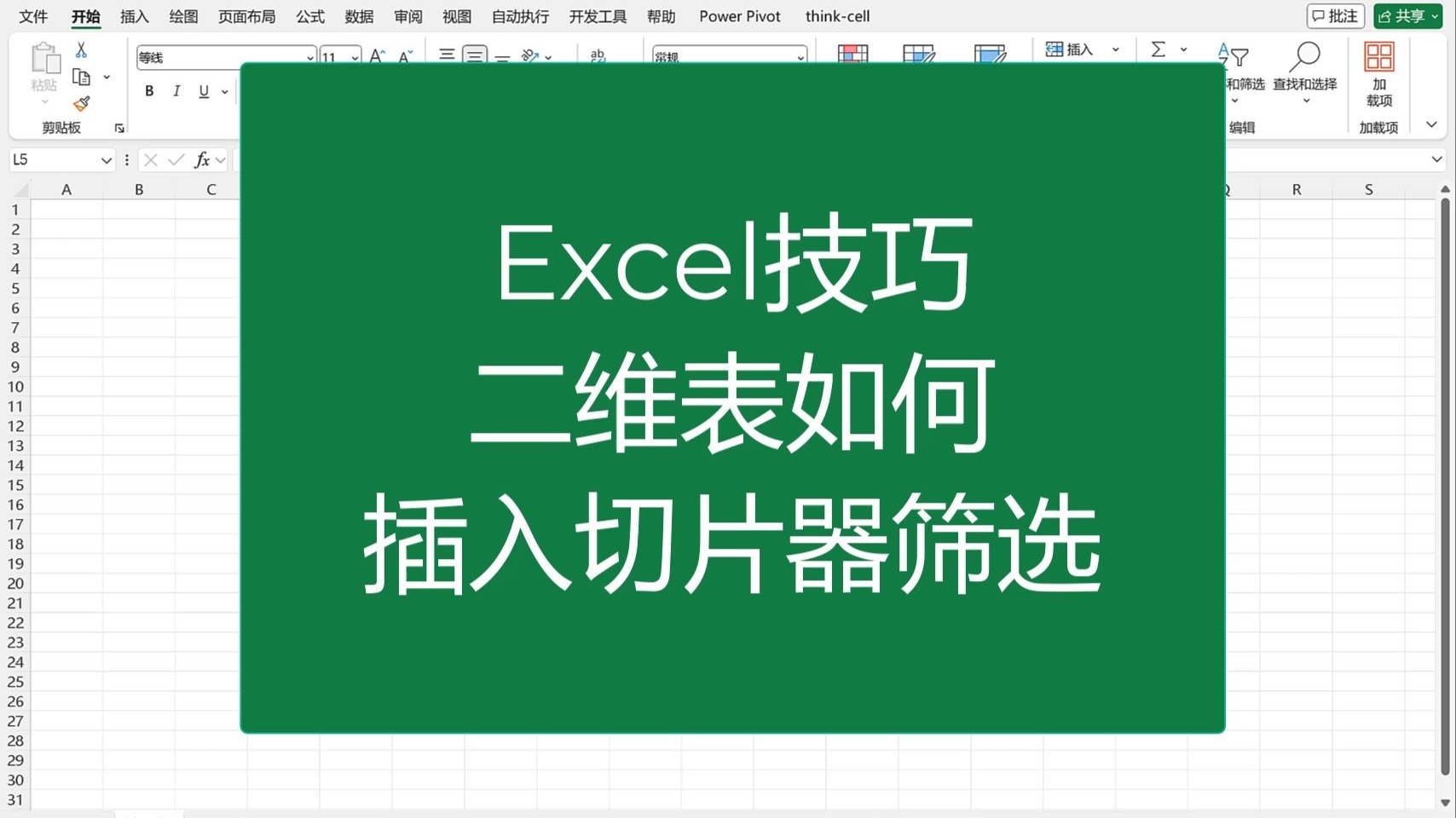1456x818 pixels.
Task: Open the Power Pivot tab
Action: click(738, 16)
